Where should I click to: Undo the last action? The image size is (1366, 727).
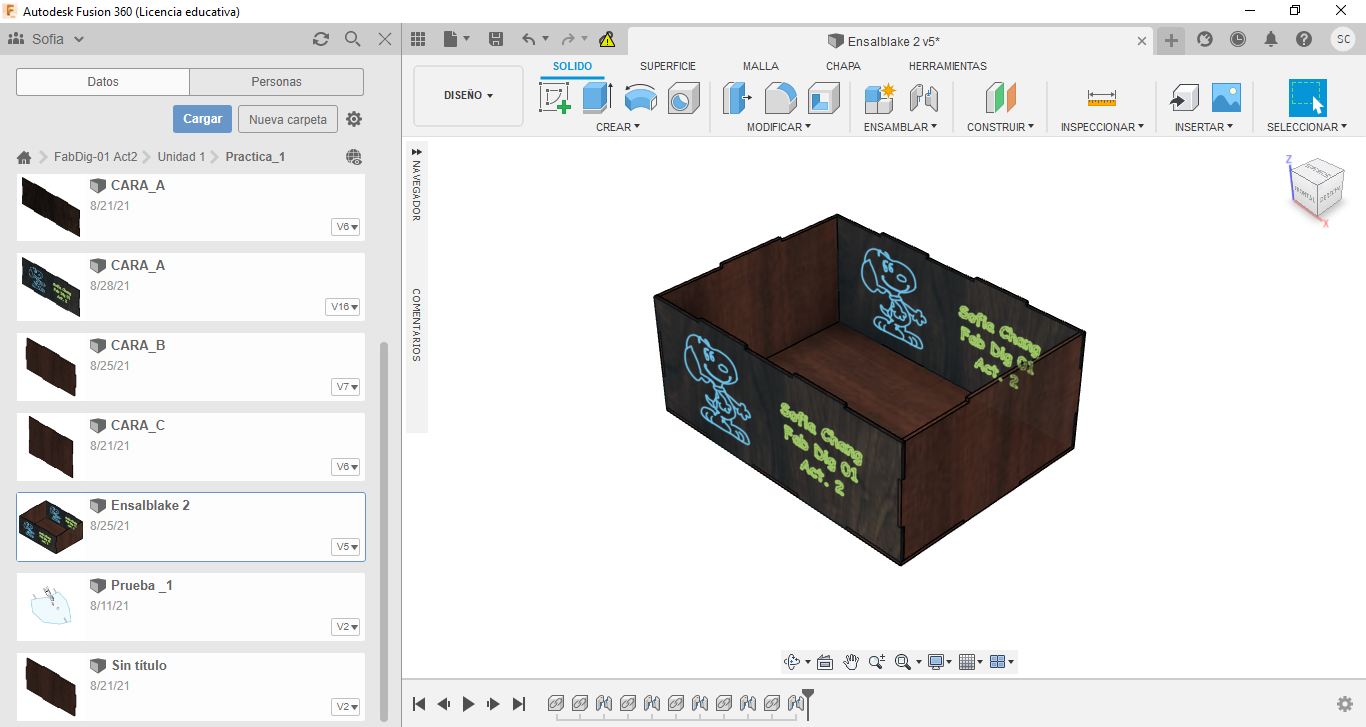point(529,39)
